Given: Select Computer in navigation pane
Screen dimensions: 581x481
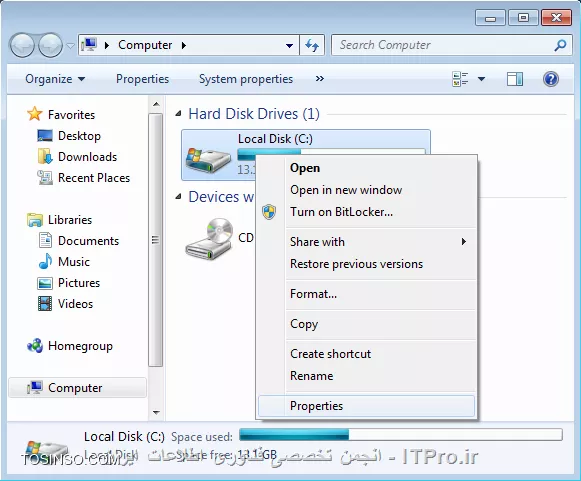Looking at the screenshot, I should [x=77, y=388].
